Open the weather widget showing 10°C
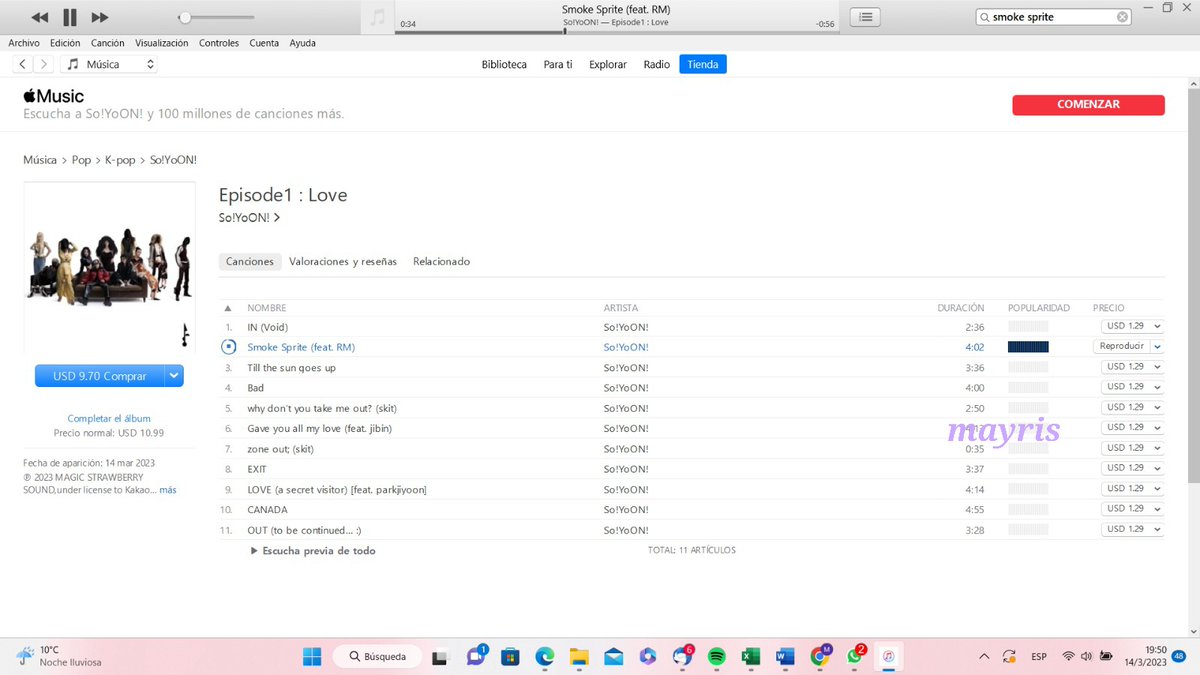The height and width of the screenshot is (675, 1200). [60, 656]
